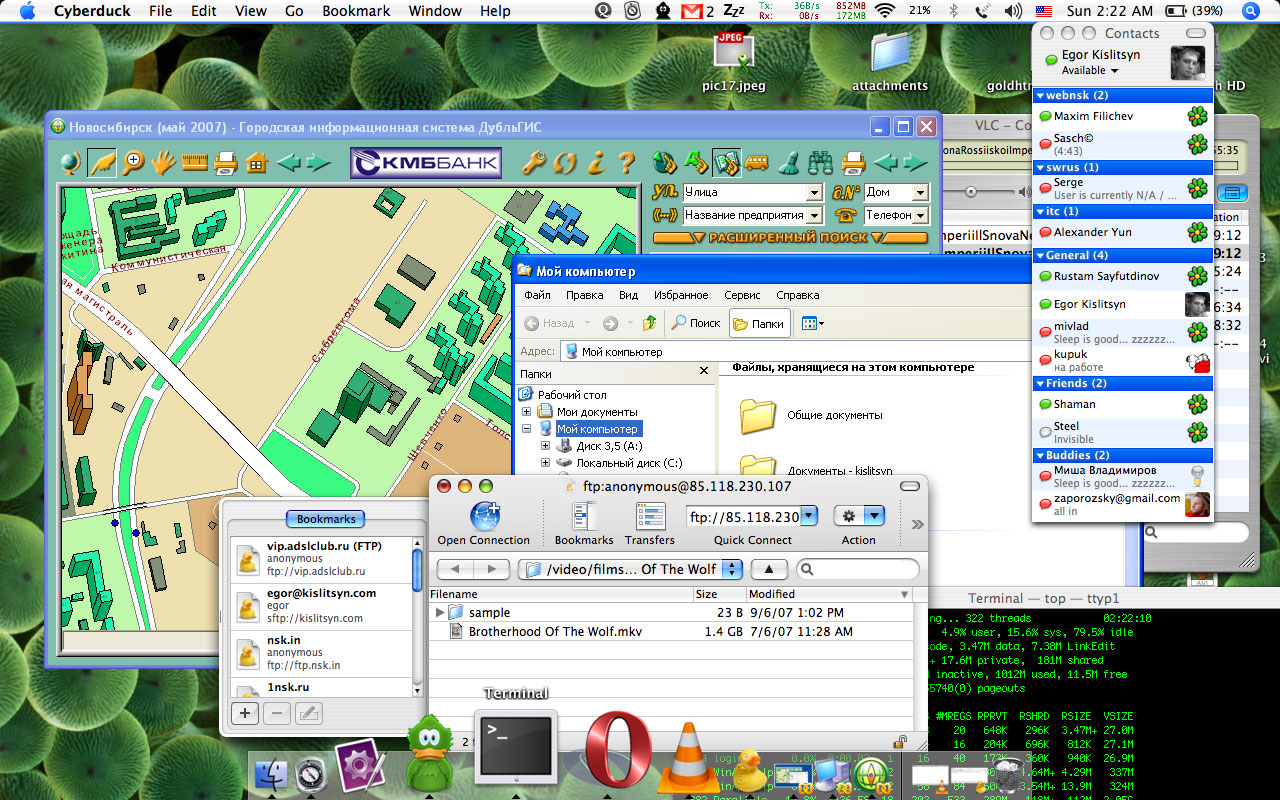
Task: Click the Bookmarks drawer header button
Action: tap(326, 519)
